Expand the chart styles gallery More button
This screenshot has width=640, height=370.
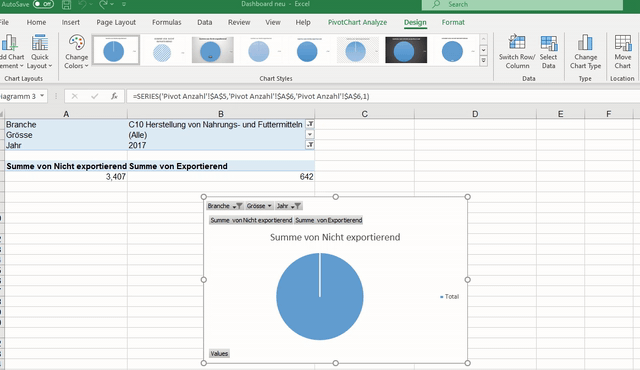[484, 61]
